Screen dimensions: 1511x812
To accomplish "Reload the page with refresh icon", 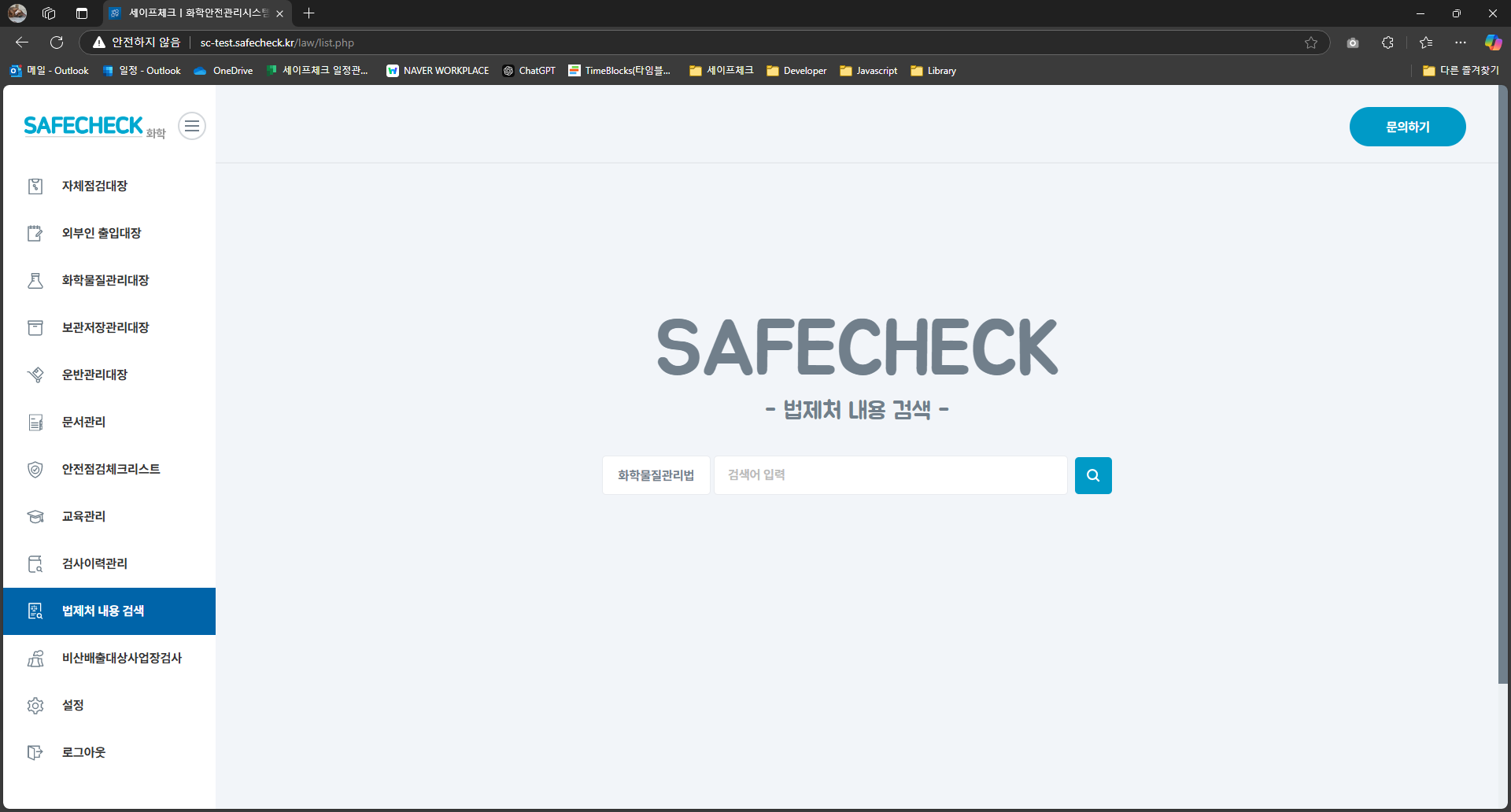I will [x=57, y=42].
